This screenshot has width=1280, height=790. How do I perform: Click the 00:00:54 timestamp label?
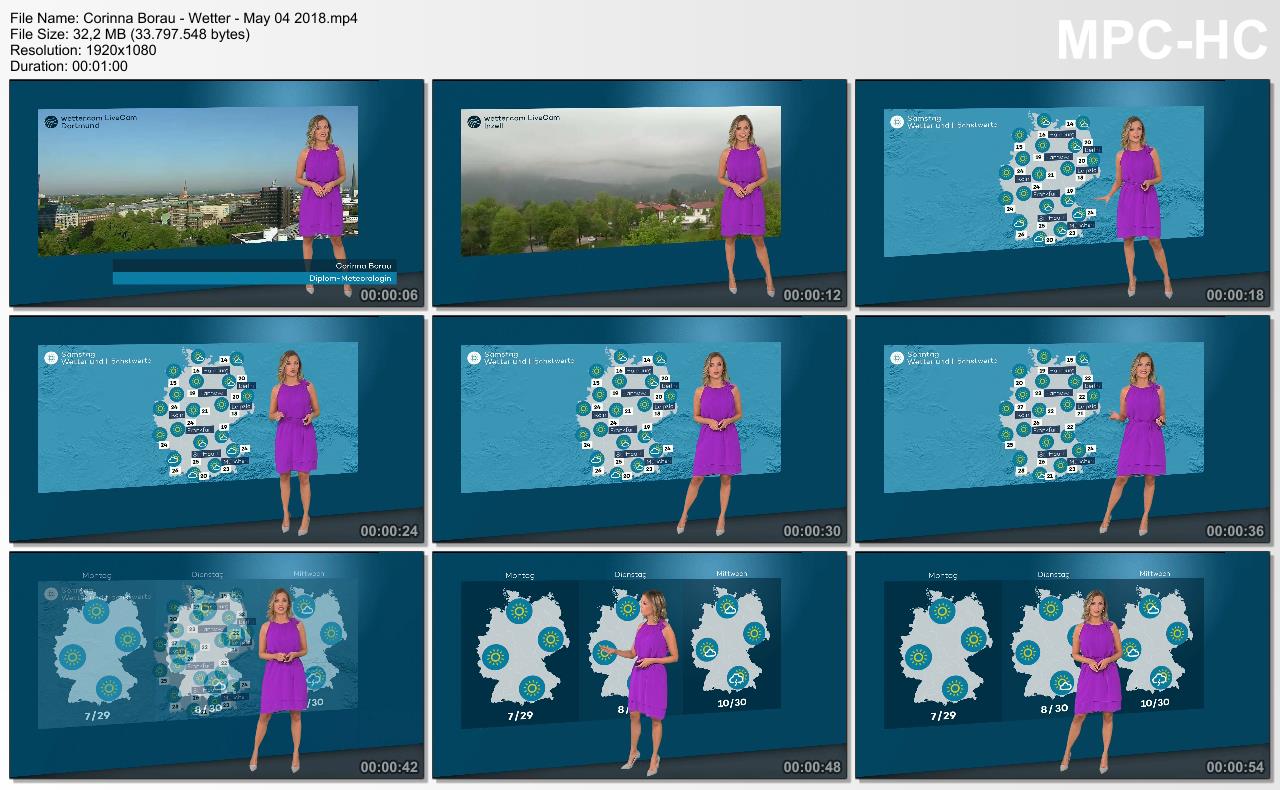click(1235, 767)
